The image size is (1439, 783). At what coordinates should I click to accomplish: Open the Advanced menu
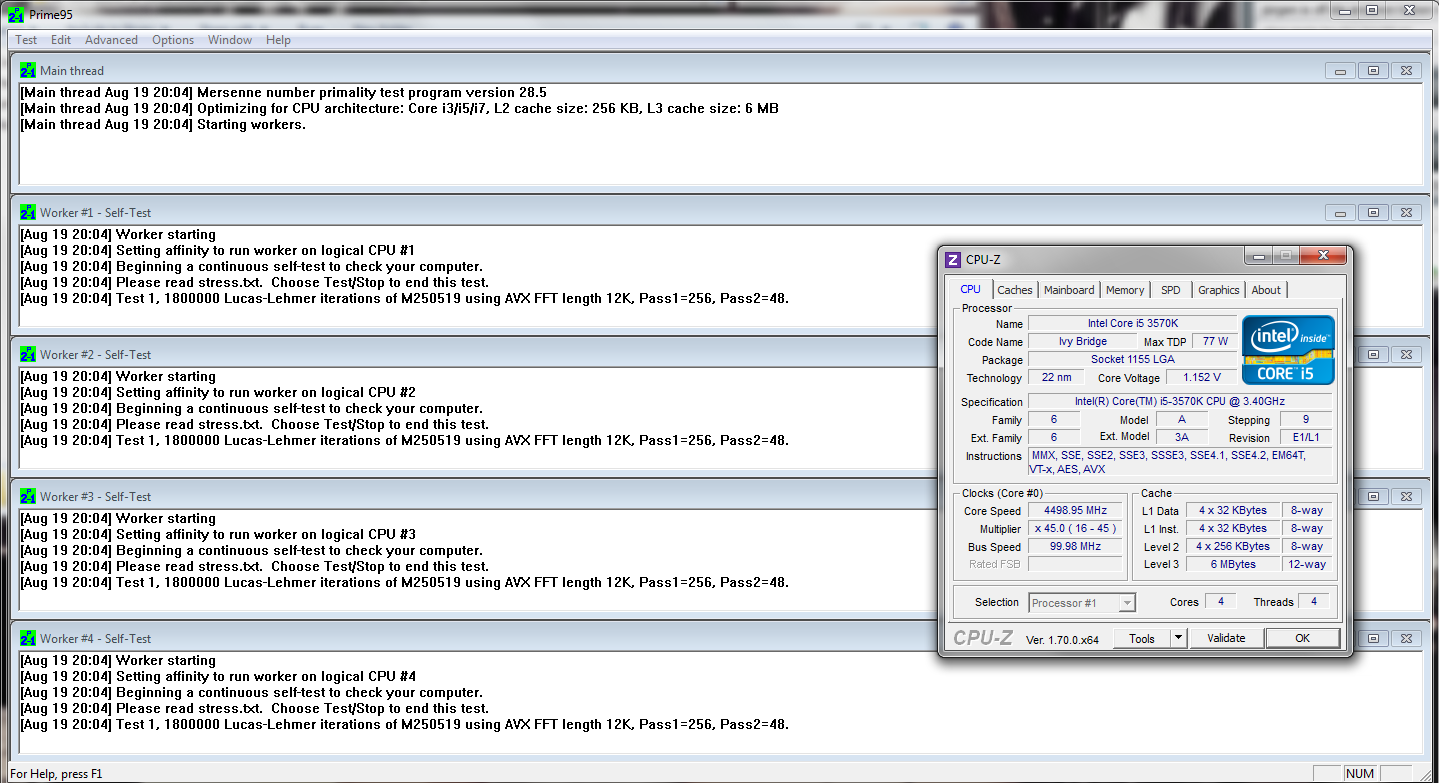click(111, 40)
